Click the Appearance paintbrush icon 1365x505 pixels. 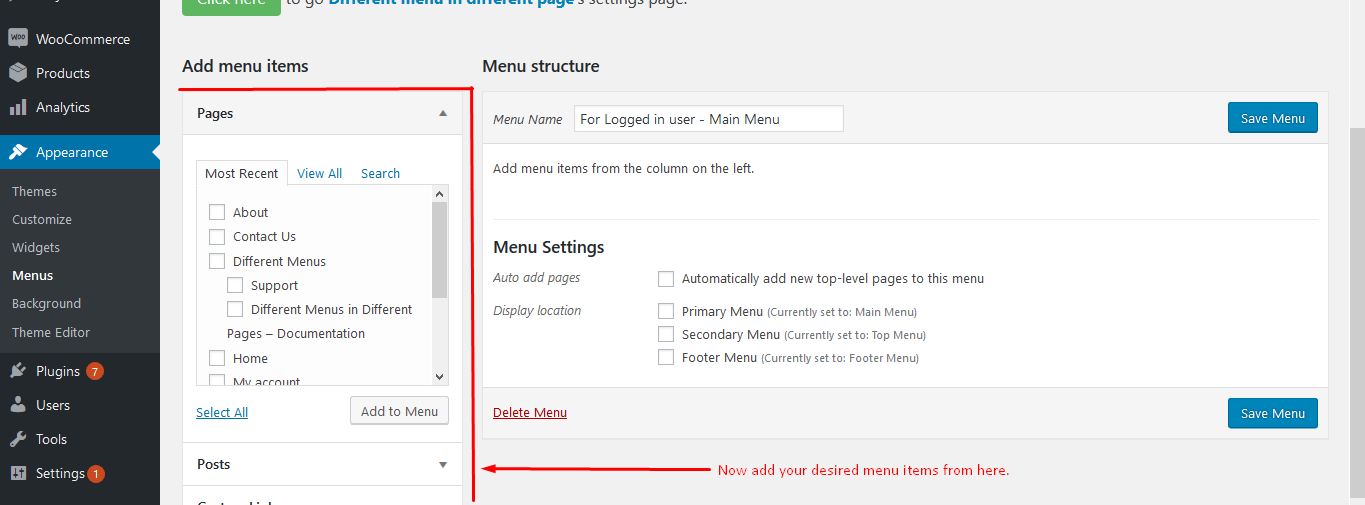pyautogui.click(x=18, y=152)
